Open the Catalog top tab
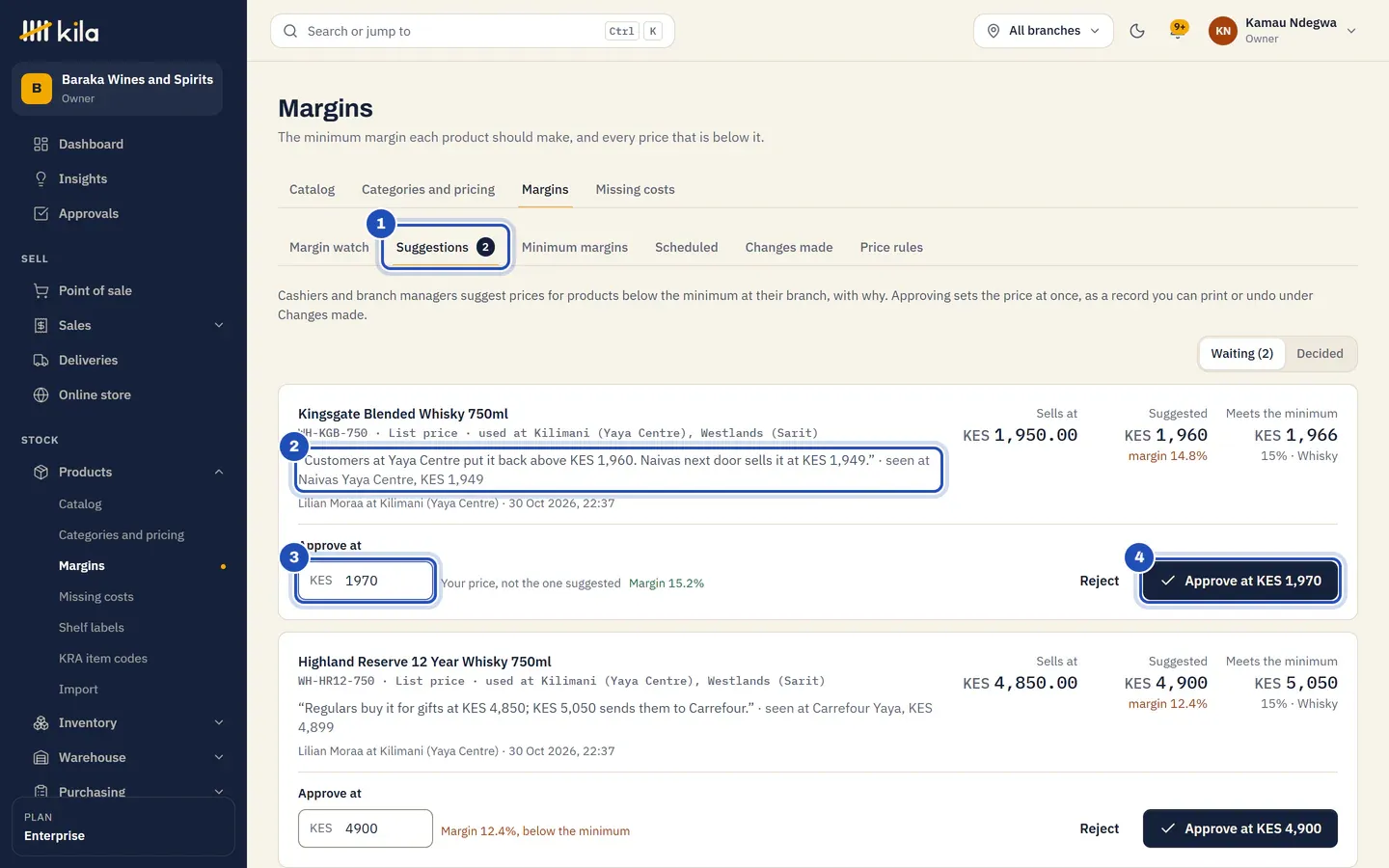1389x868 pixels. 312,190
